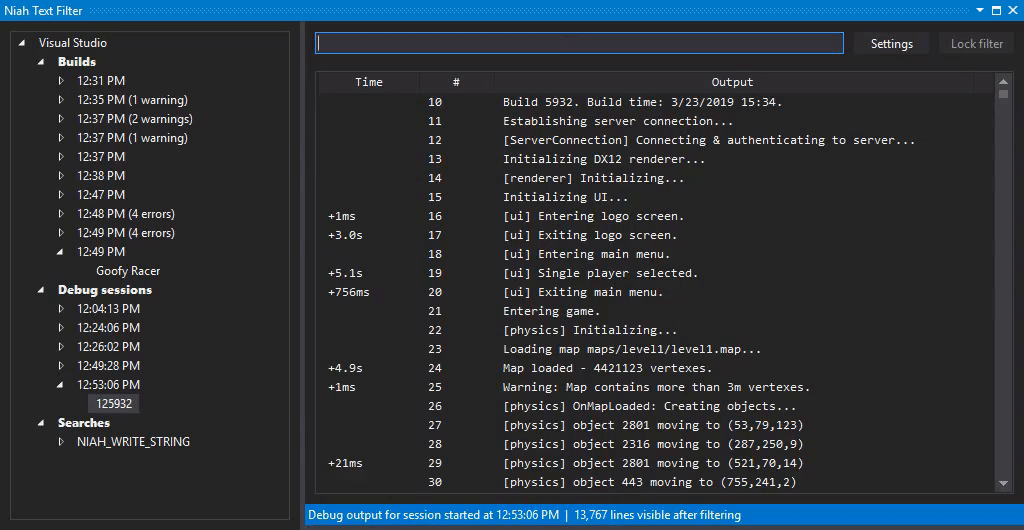
Task: Select the NIAH_WRITE_STRING search entry
Action: coord(133,442)
